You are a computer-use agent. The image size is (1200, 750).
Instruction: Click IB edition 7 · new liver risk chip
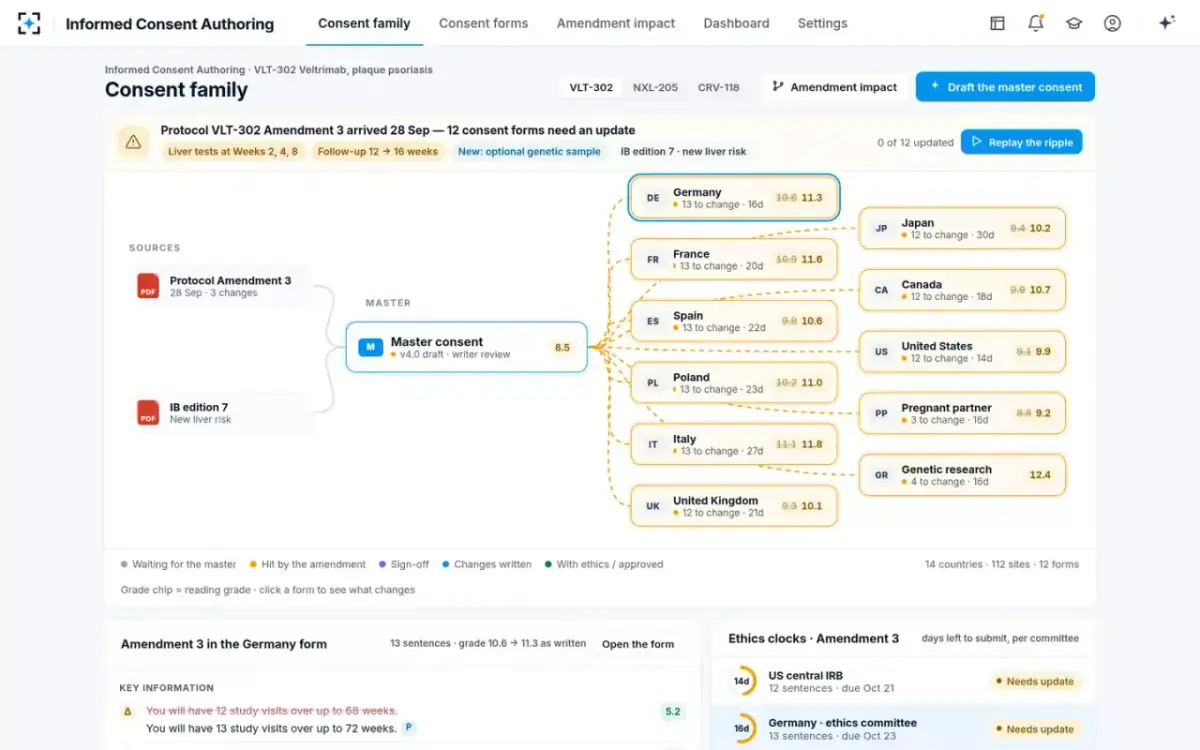[683, 152]
